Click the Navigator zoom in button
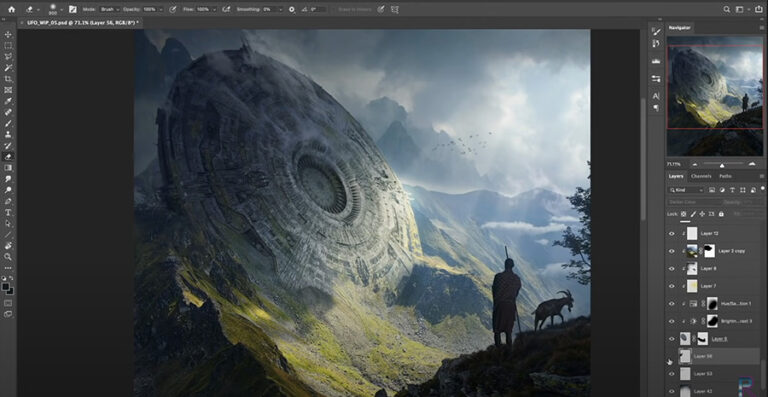This screenshot has width=768, height=397. (752, 164)
